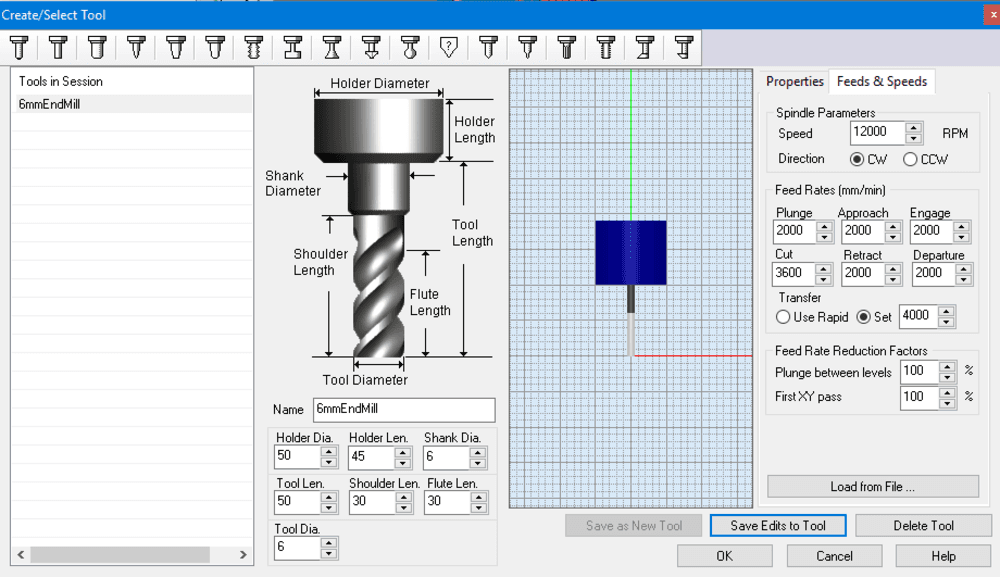Select the Thread Mill tool icon
The width and height of the screenshot is (1000, 577).
coord(254,48)
